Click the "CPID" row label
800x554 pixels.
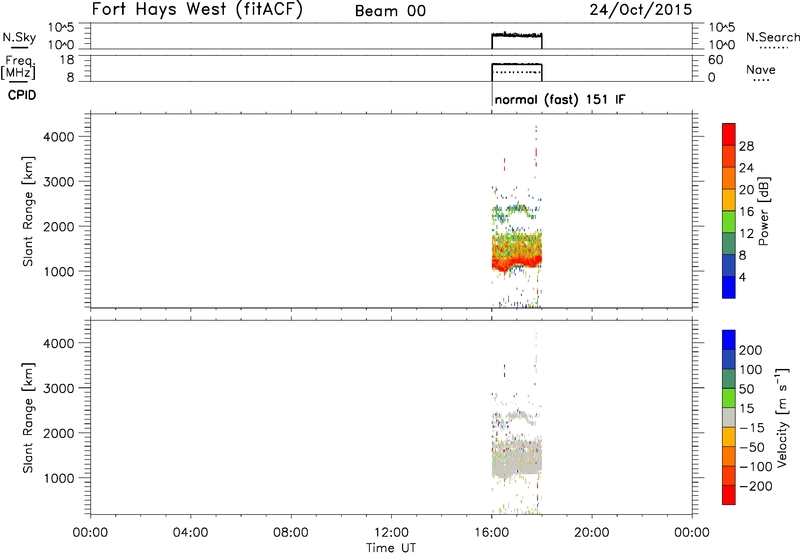[22, 95]
